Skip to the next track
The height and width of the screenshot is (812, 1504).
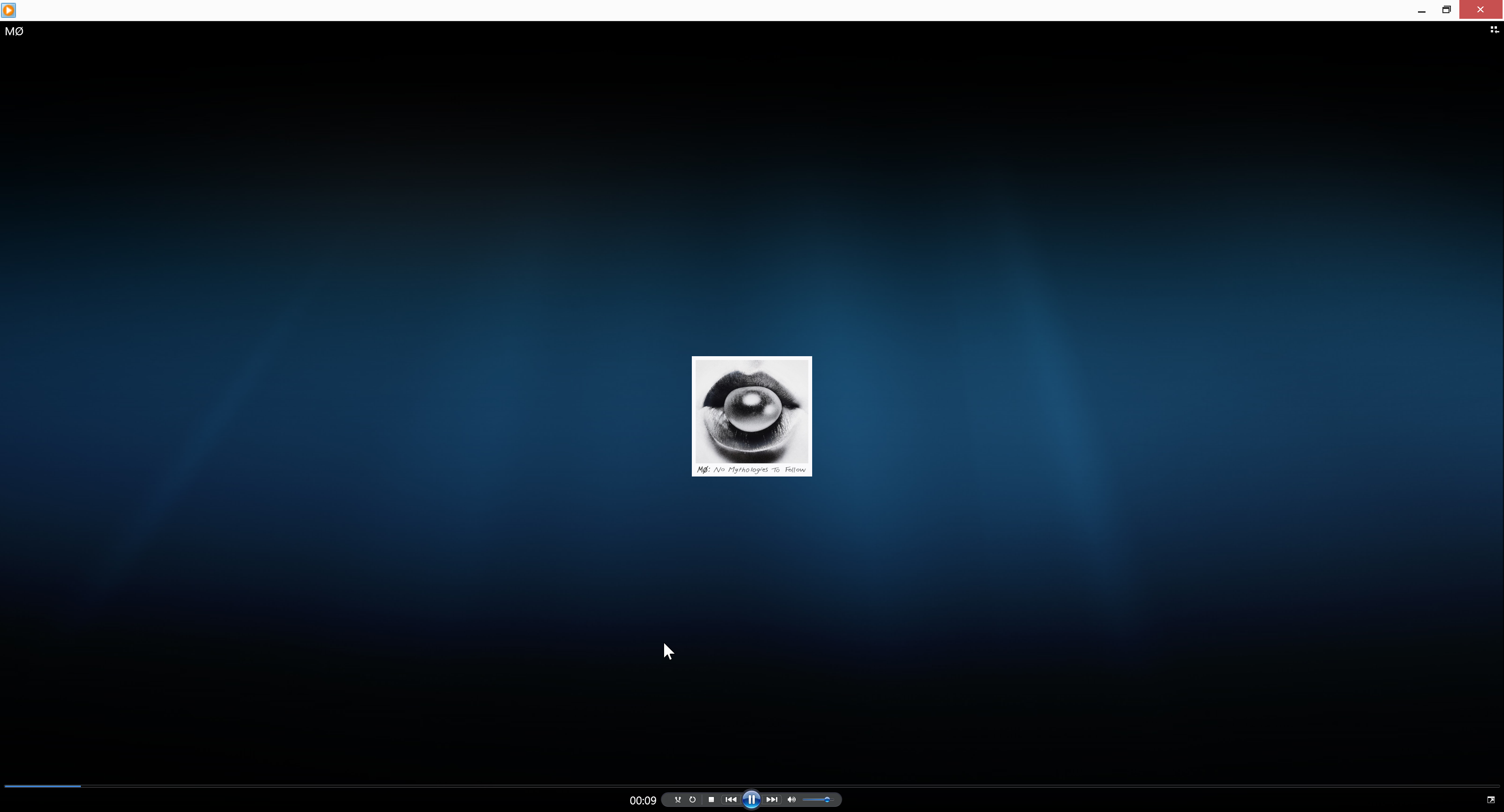772,800
